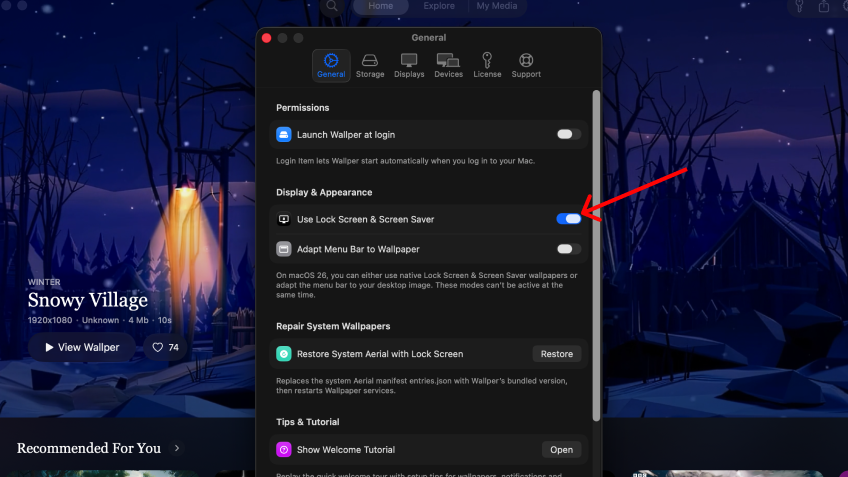The width and height of the screenshot is (848, 477).
Task: Click the Recommended For You heading
Action: [89, 448]
